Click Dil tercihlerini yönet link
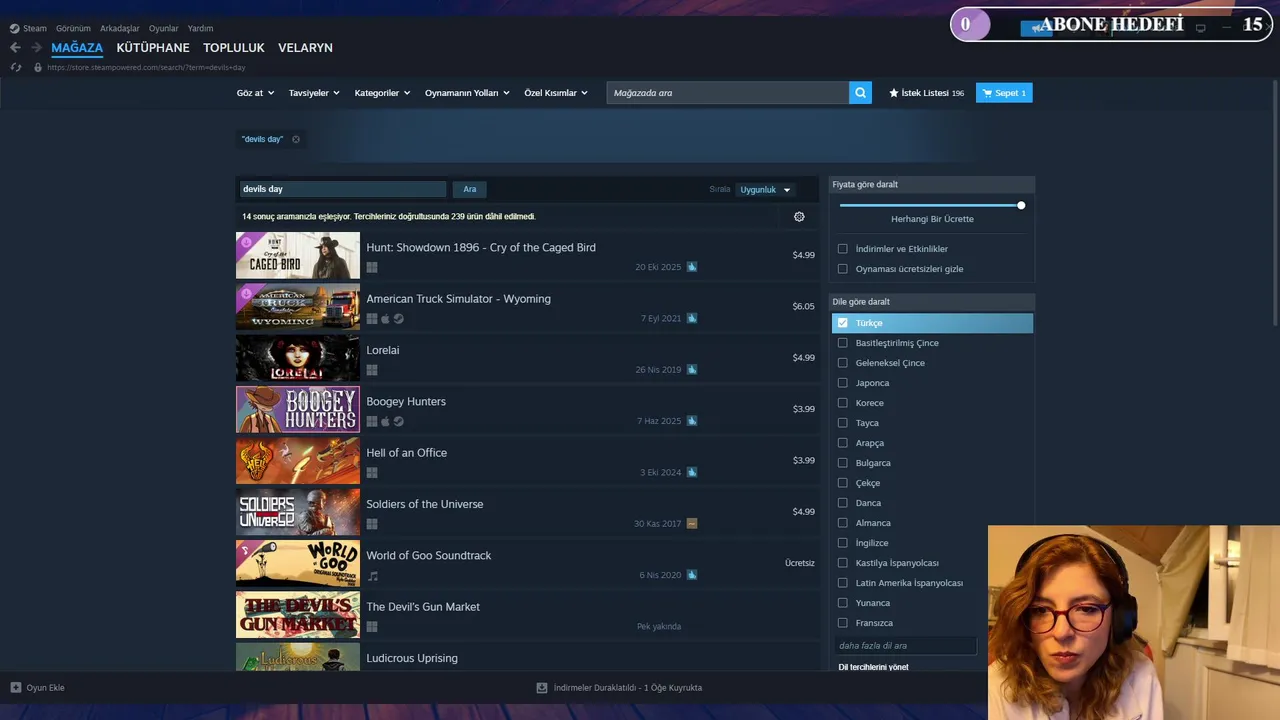This screenshot has width=1280, height=720. pos(873,667)
